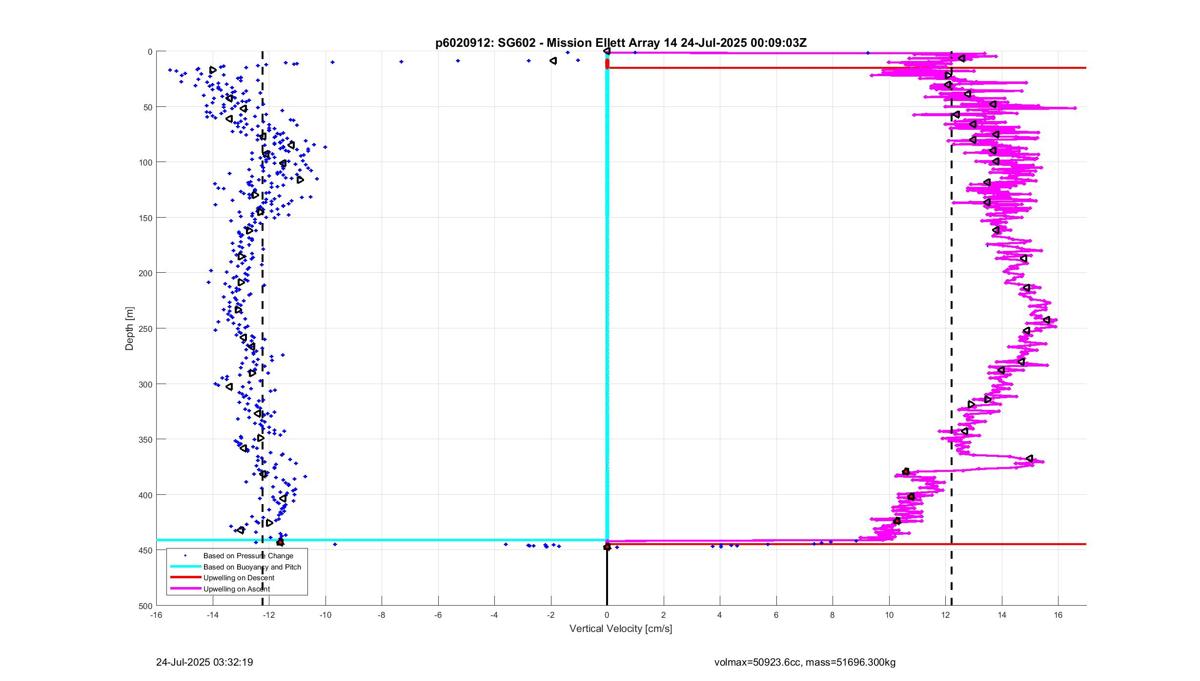1200x681 pixels.
Task: Click x-axis tick label '-6'
Action: pos(438,615)
